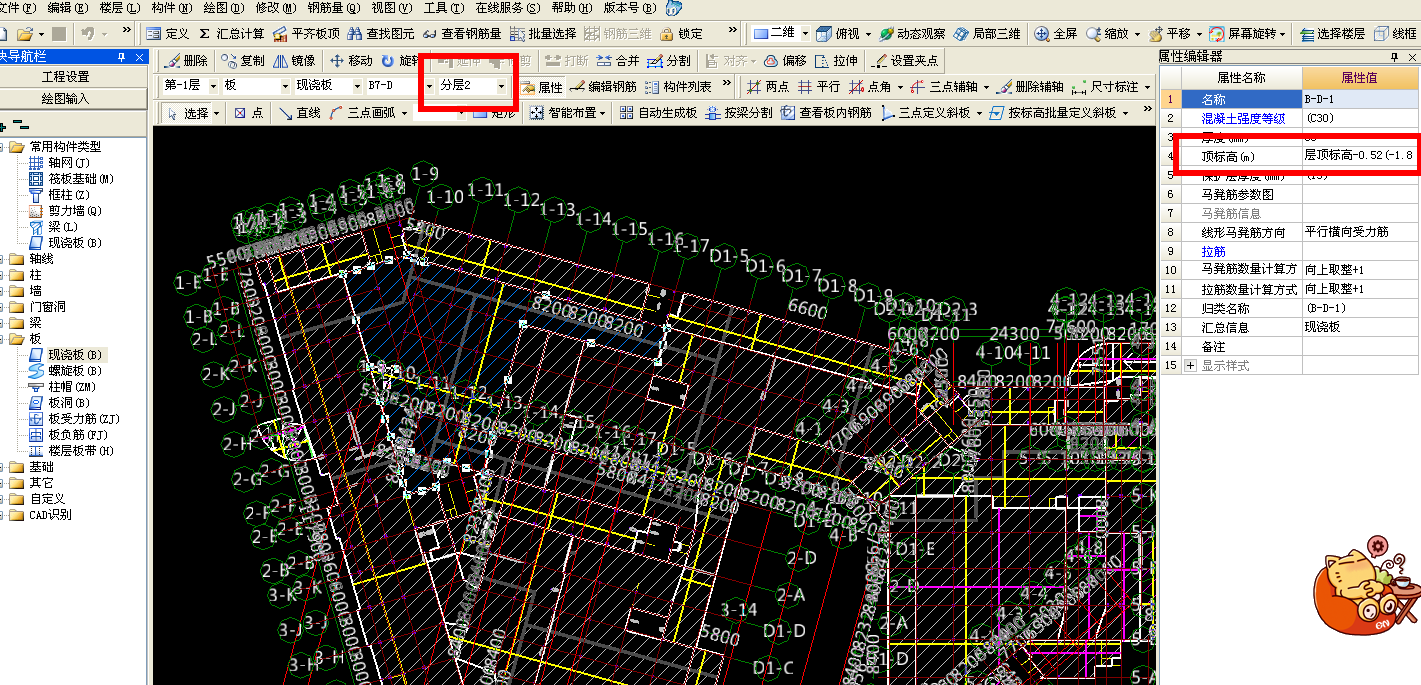Viewport: 1421px width, 685px height.
Task: Open 构件列表 component list
Action: pyautogui.click(x=678, y=87)
